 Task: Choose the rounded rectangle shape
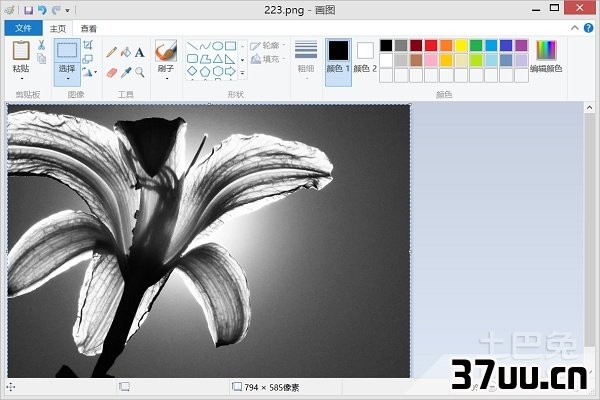click(x=192, y=59)
